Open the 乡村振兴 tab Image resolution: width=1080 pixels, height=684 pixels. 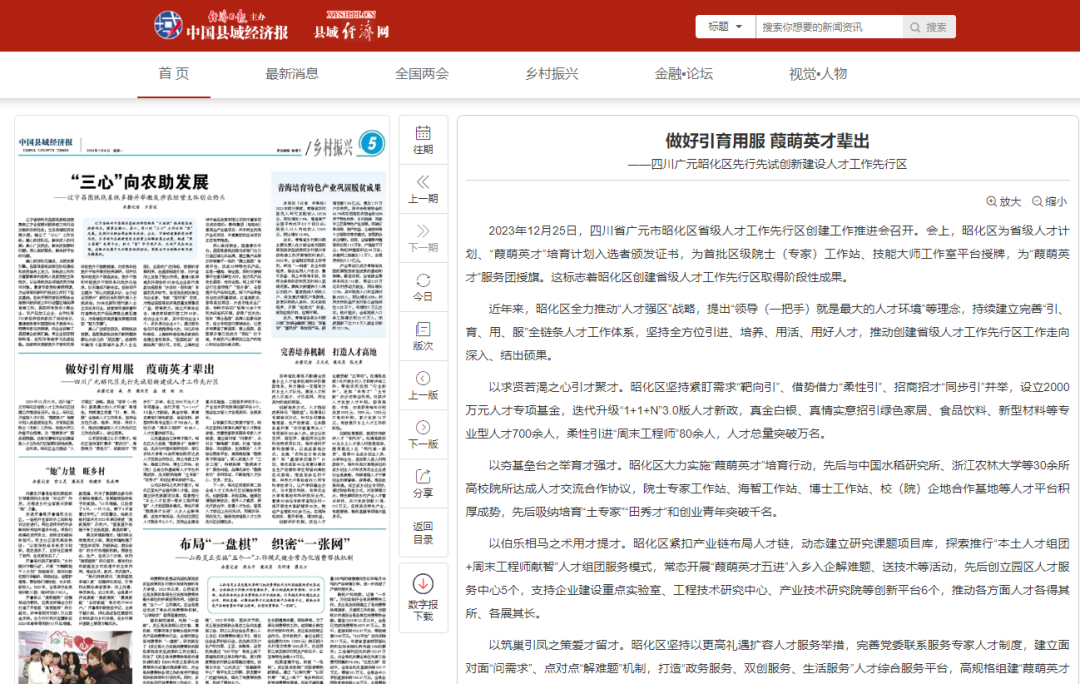tap(552, 74)
